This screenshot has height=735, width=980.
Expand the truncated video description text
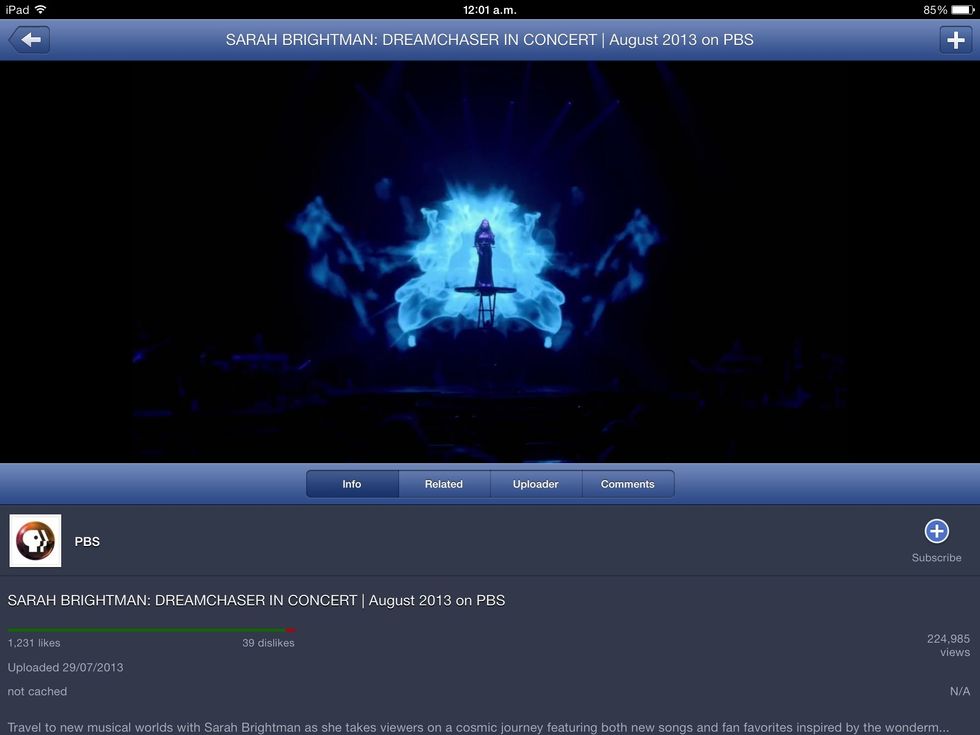click(x=478, y=727)
